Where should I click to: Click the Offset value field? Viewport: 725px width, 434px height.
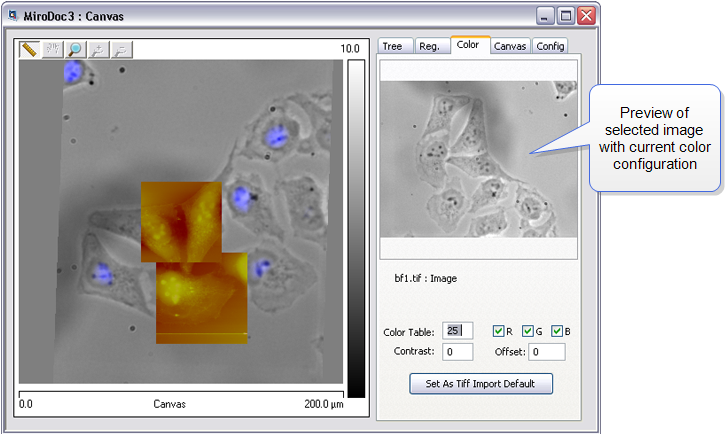click(x=547, y=352)
